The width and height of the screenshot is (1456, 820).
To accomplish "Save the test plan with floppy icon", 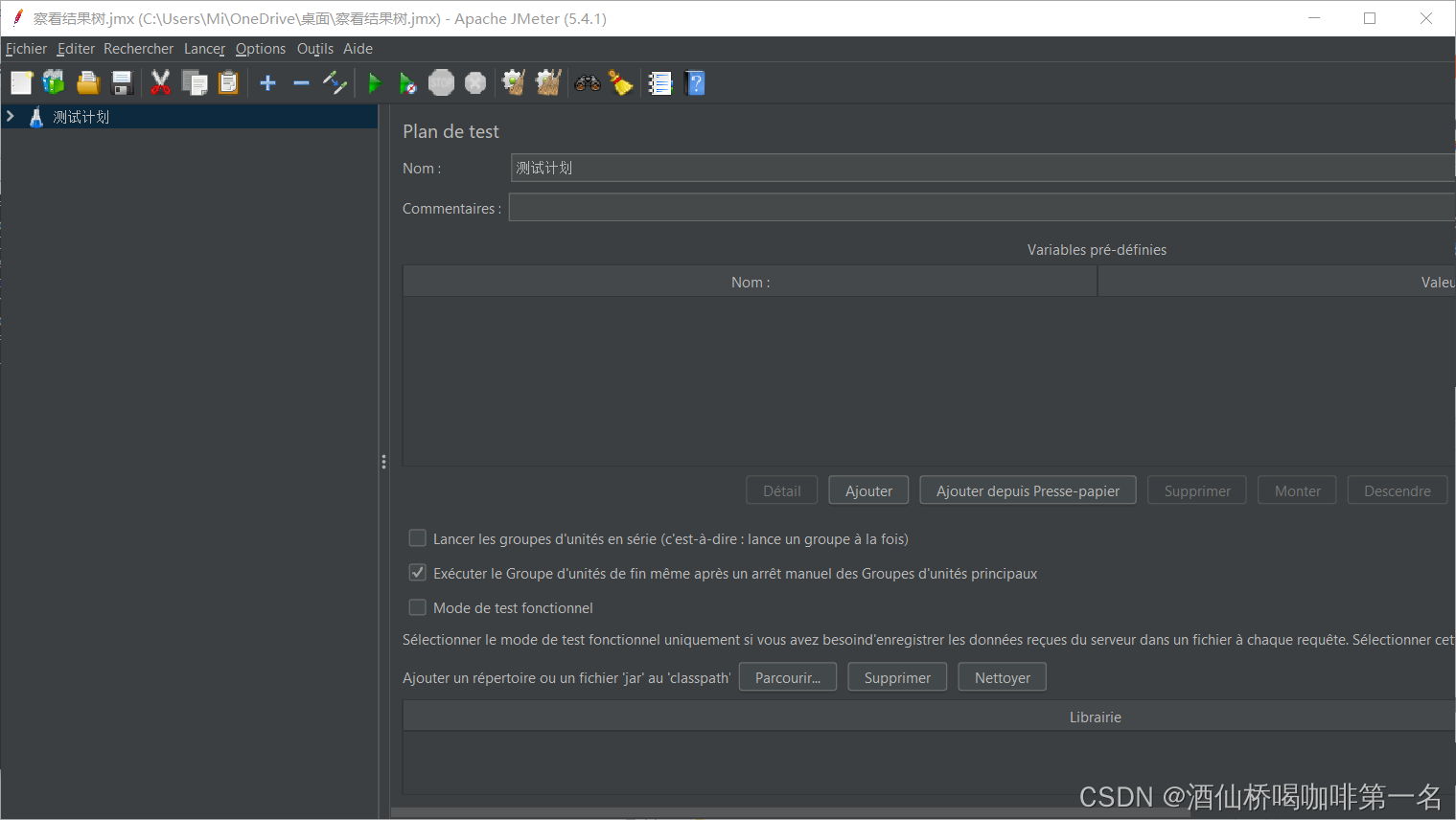I will pos(122,83).
